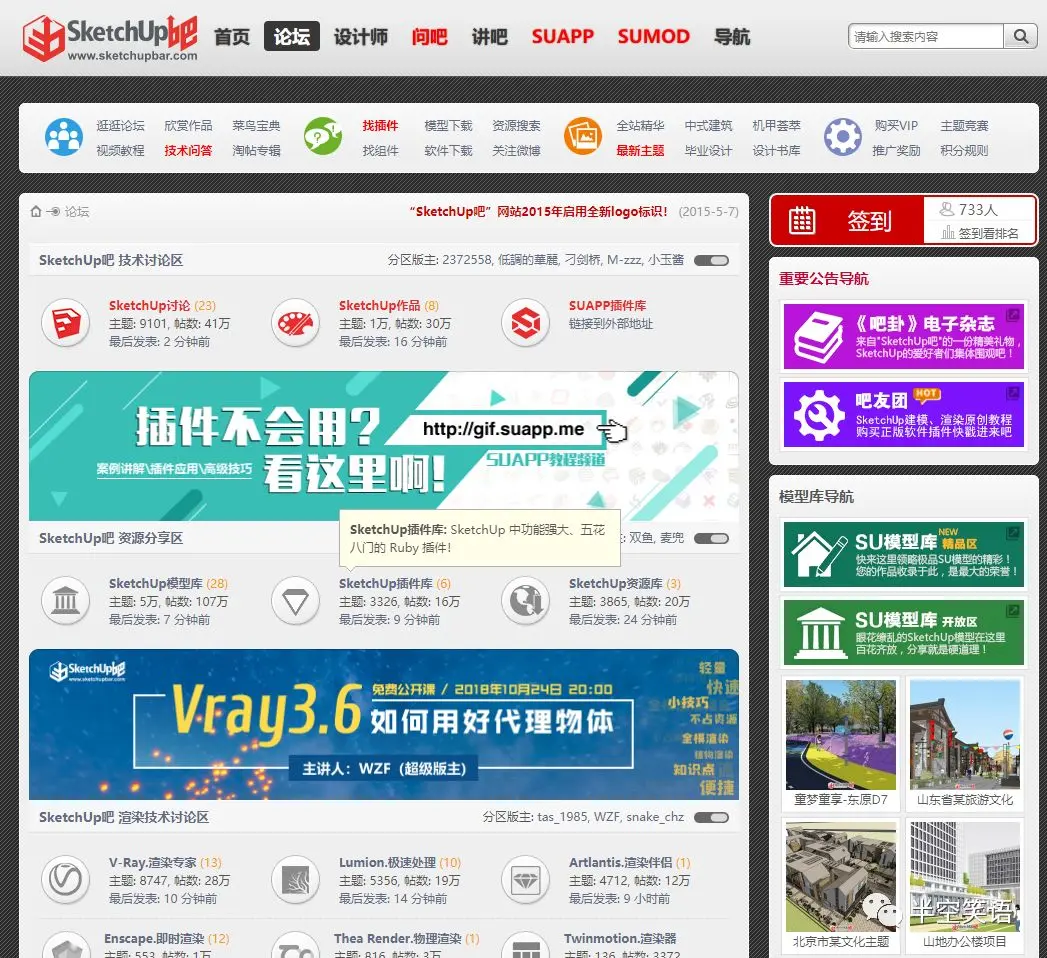Open the 最新主题 link
This screenshot has height=958, width=1047.
640,150
